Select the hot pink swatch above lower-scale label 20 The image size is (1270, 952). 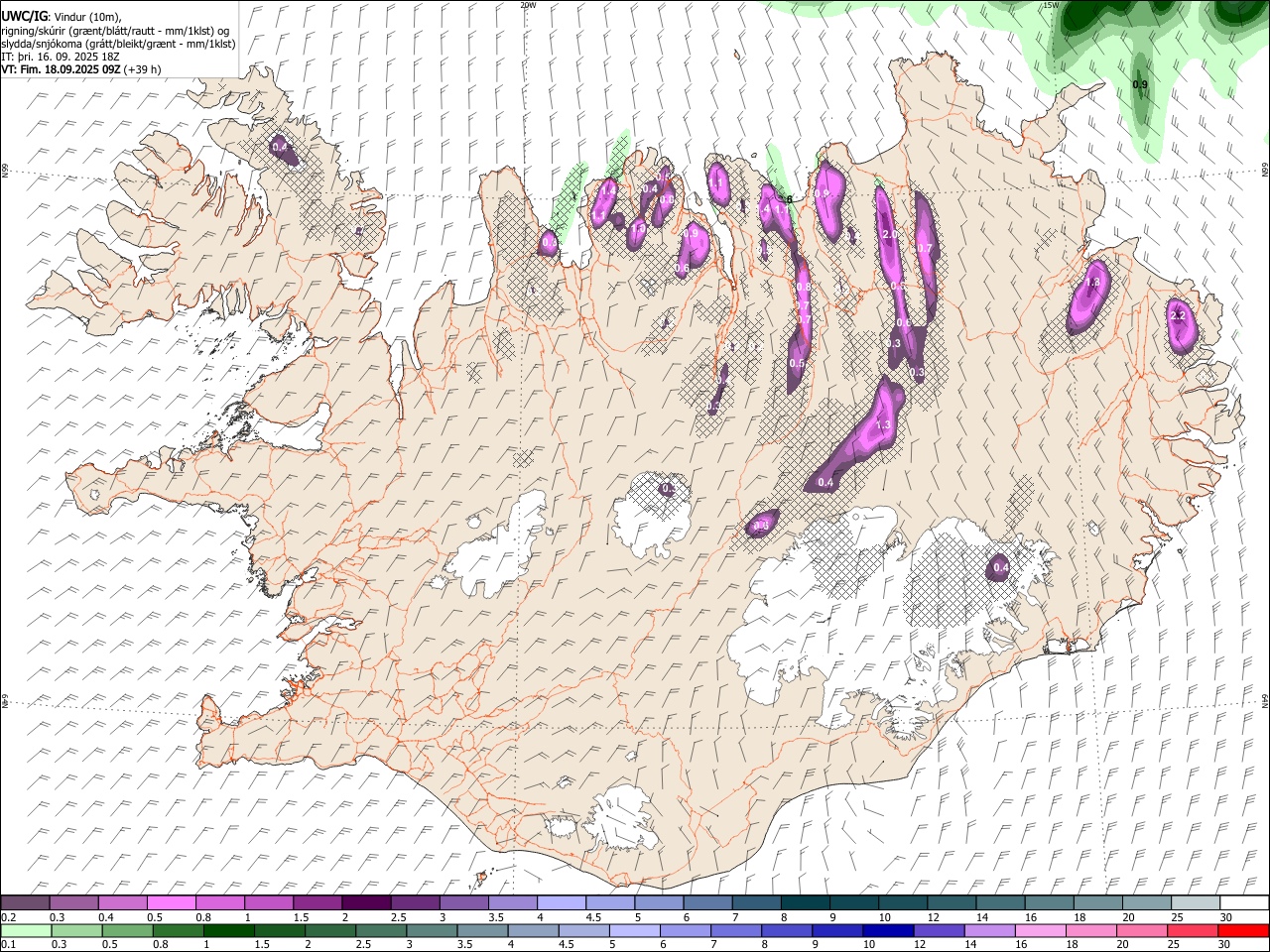tap(1141, 930)
